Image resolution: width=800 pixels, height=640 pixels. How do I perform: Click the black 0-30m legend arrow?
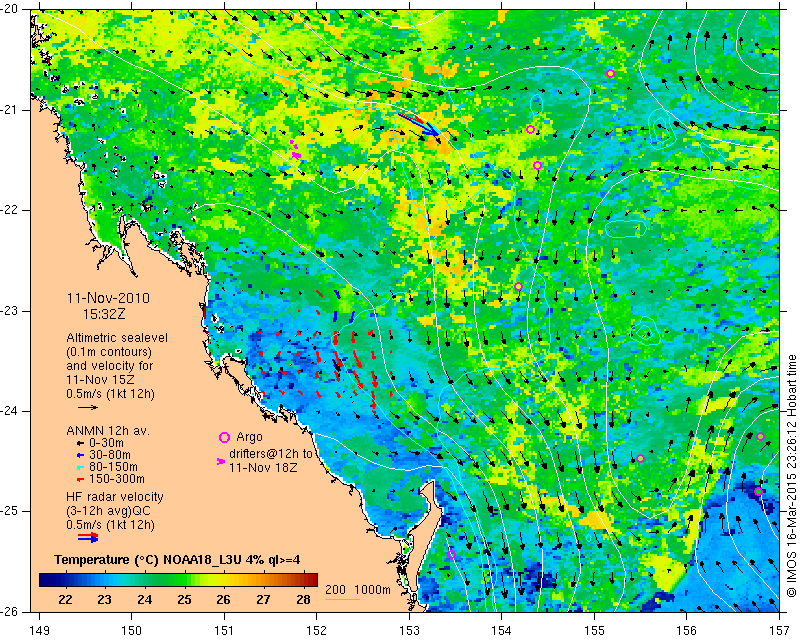tap(80, 444)
